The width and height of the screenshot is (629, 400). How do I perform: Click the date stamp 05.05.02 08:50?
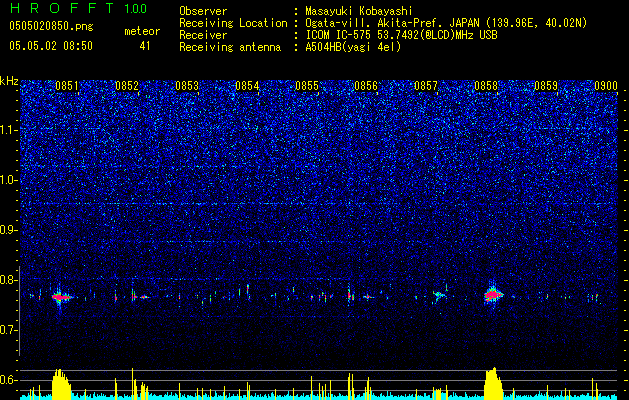tap(51, 46)
